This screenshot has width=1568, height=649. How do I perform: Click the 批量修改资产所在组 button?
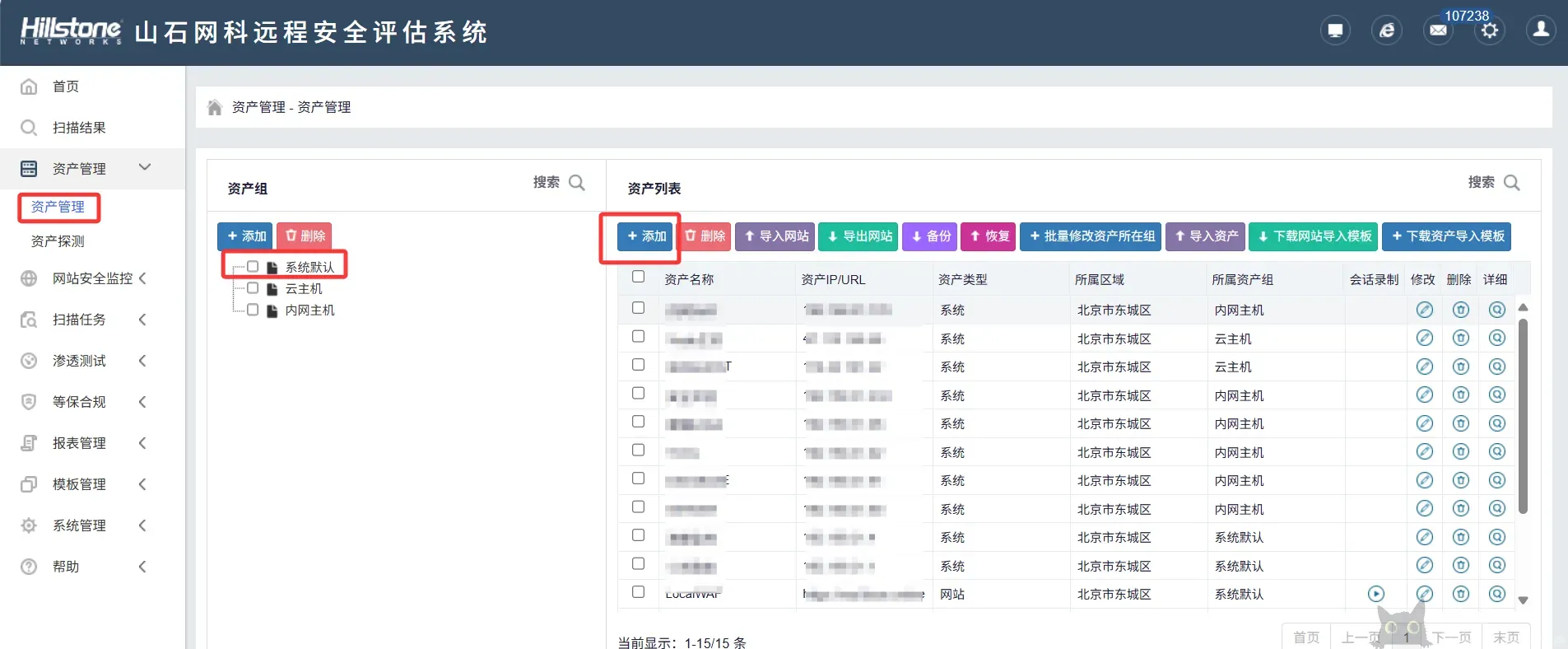pyautogui.click(x=1091, y=236)
